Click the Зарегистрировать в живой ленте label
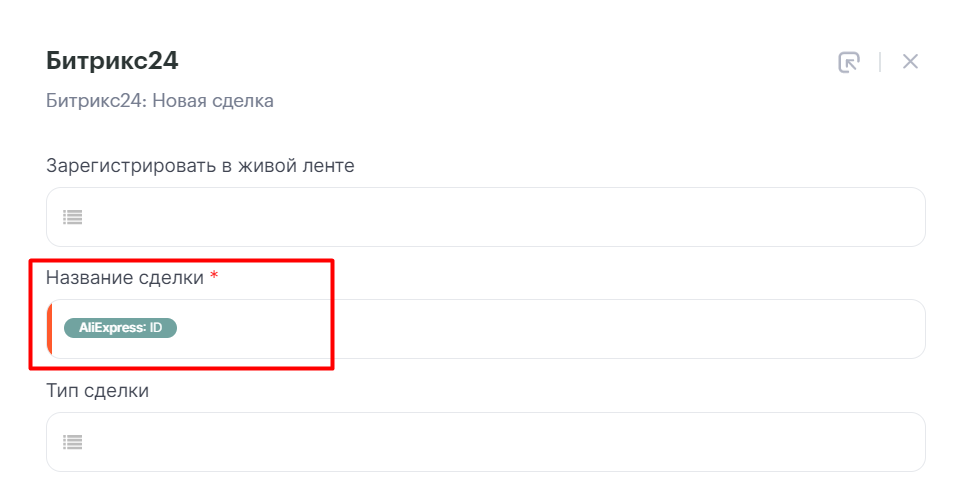This screenshot has height=485, width=975. pos(200,165)
